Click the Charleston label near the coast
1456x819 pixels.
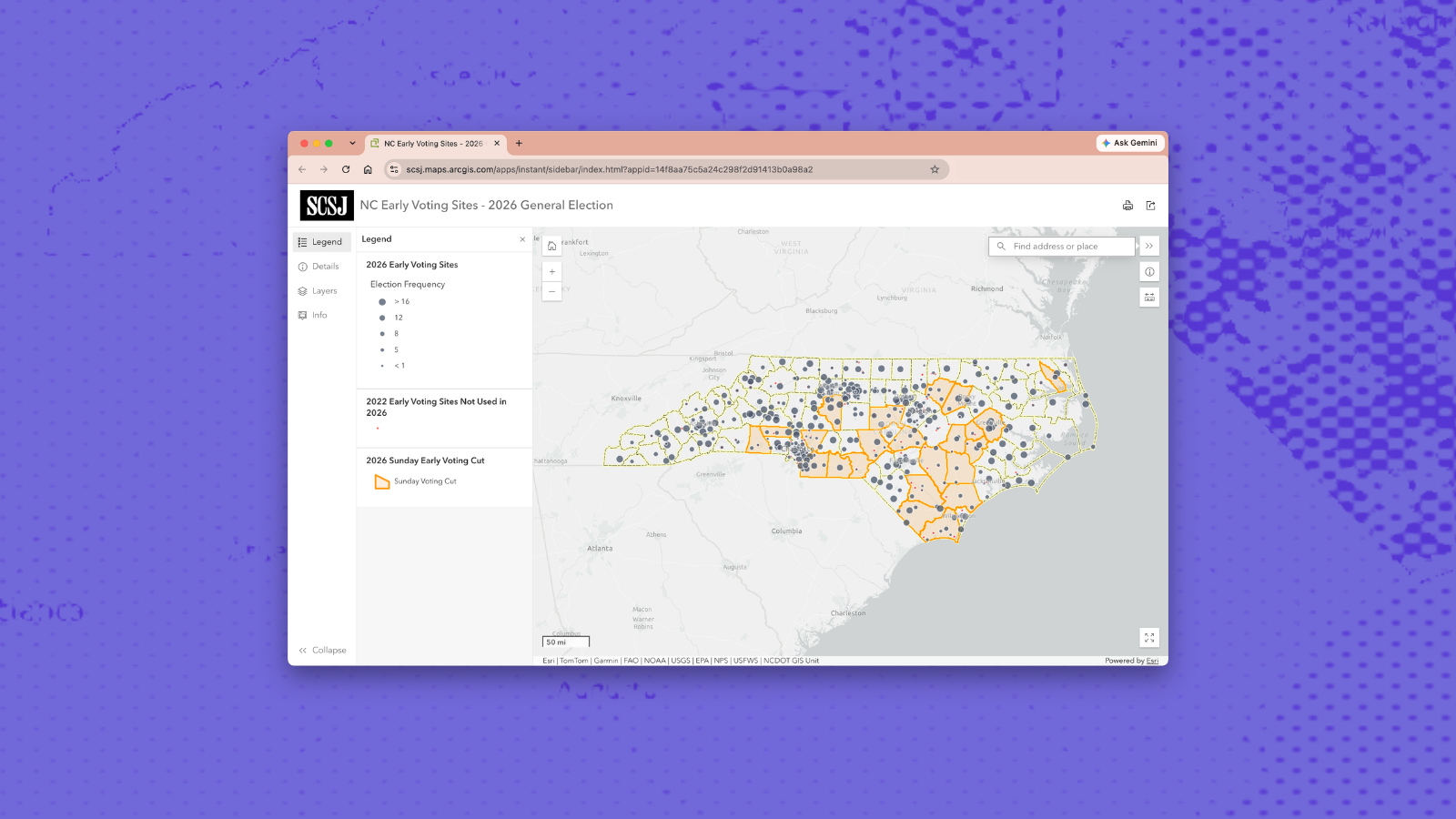[848, 613]
